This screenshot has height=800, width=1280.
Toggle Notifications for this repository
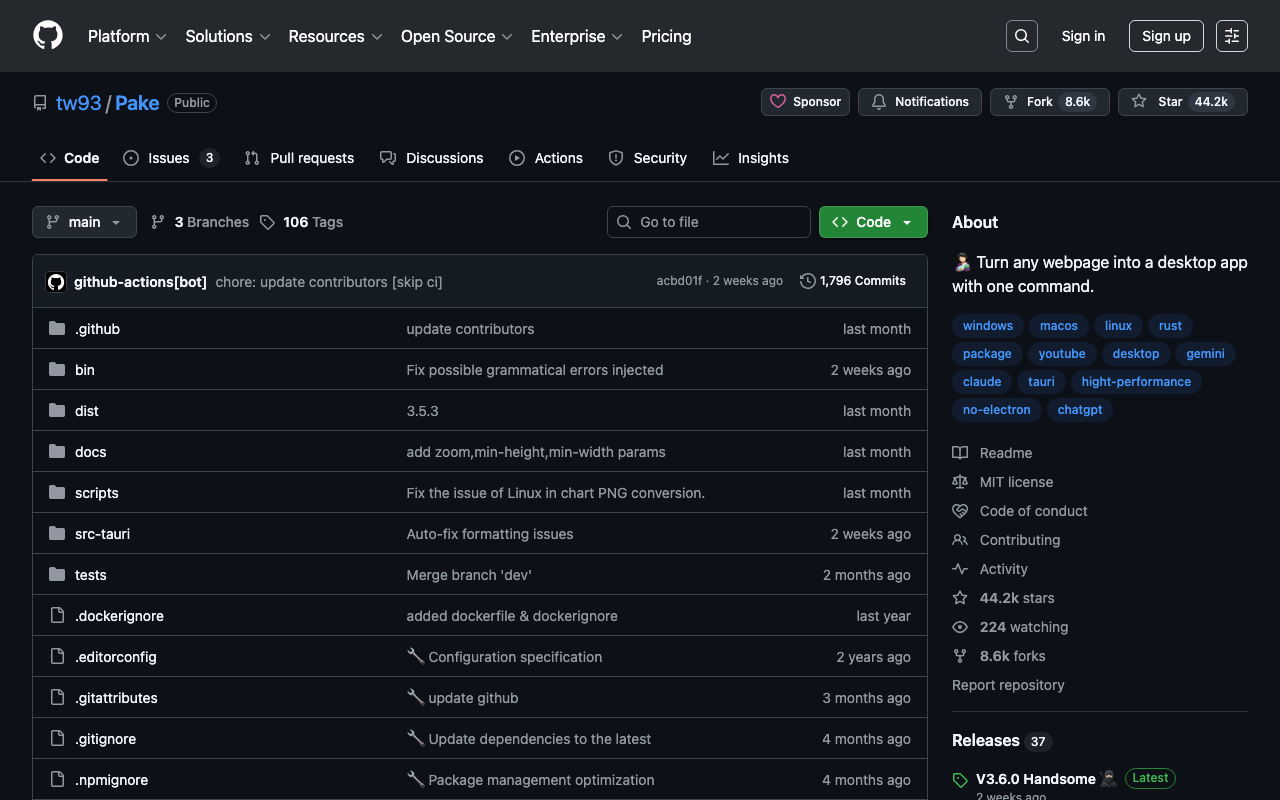(x=919, y=102)
